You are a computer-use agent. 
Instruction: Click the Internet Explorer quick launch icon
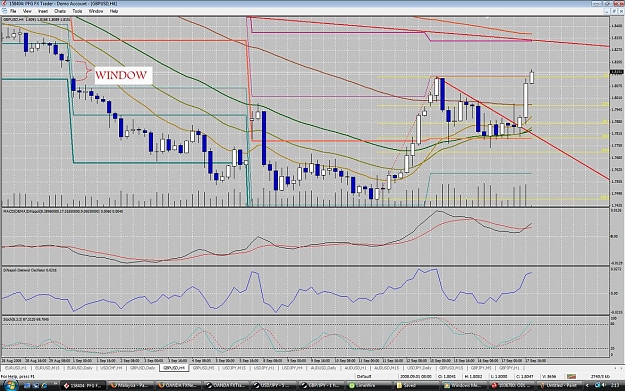pyautogui.click(x=44, y=385)
